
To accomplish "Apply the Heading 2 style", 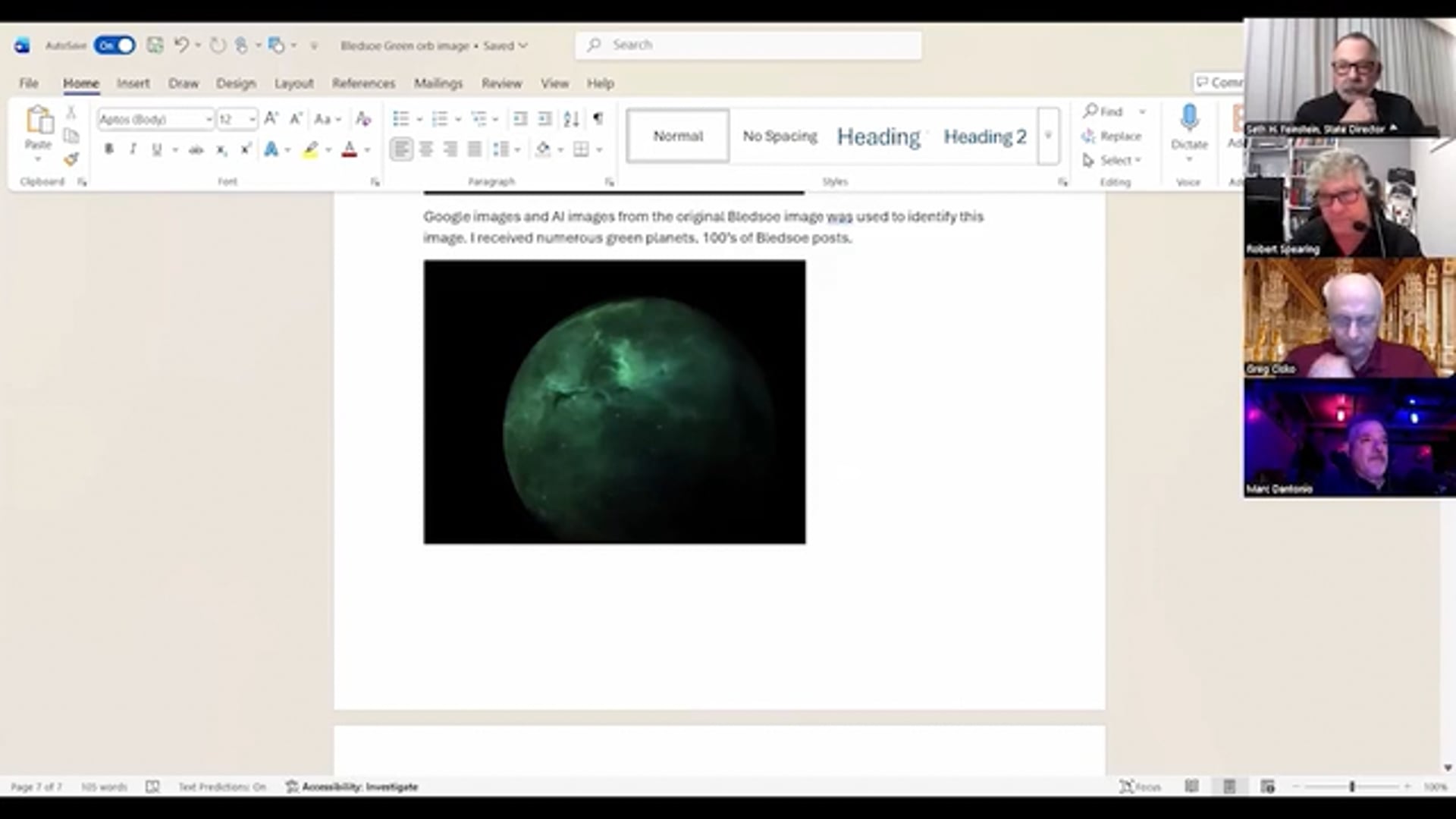I will pos(984,136).
